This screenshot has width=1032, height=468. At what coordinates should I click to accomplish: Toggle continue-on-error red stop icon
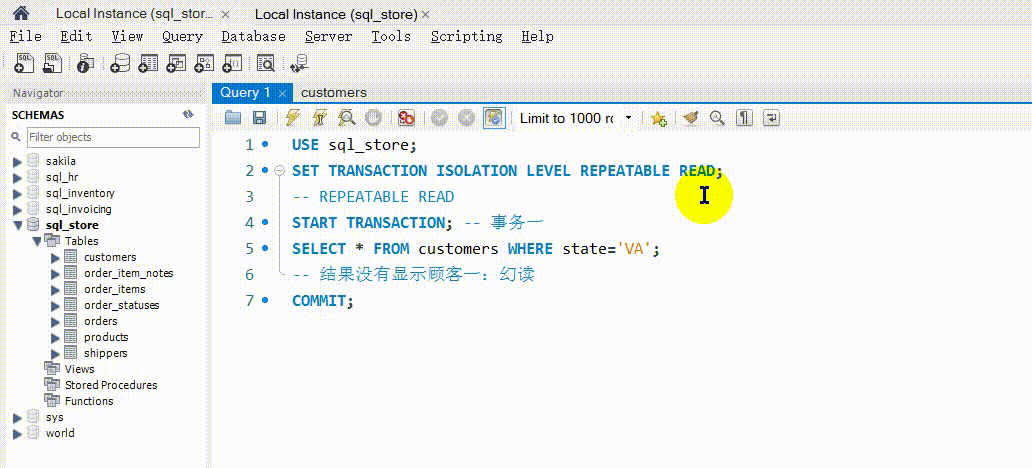tap(406, 118)
